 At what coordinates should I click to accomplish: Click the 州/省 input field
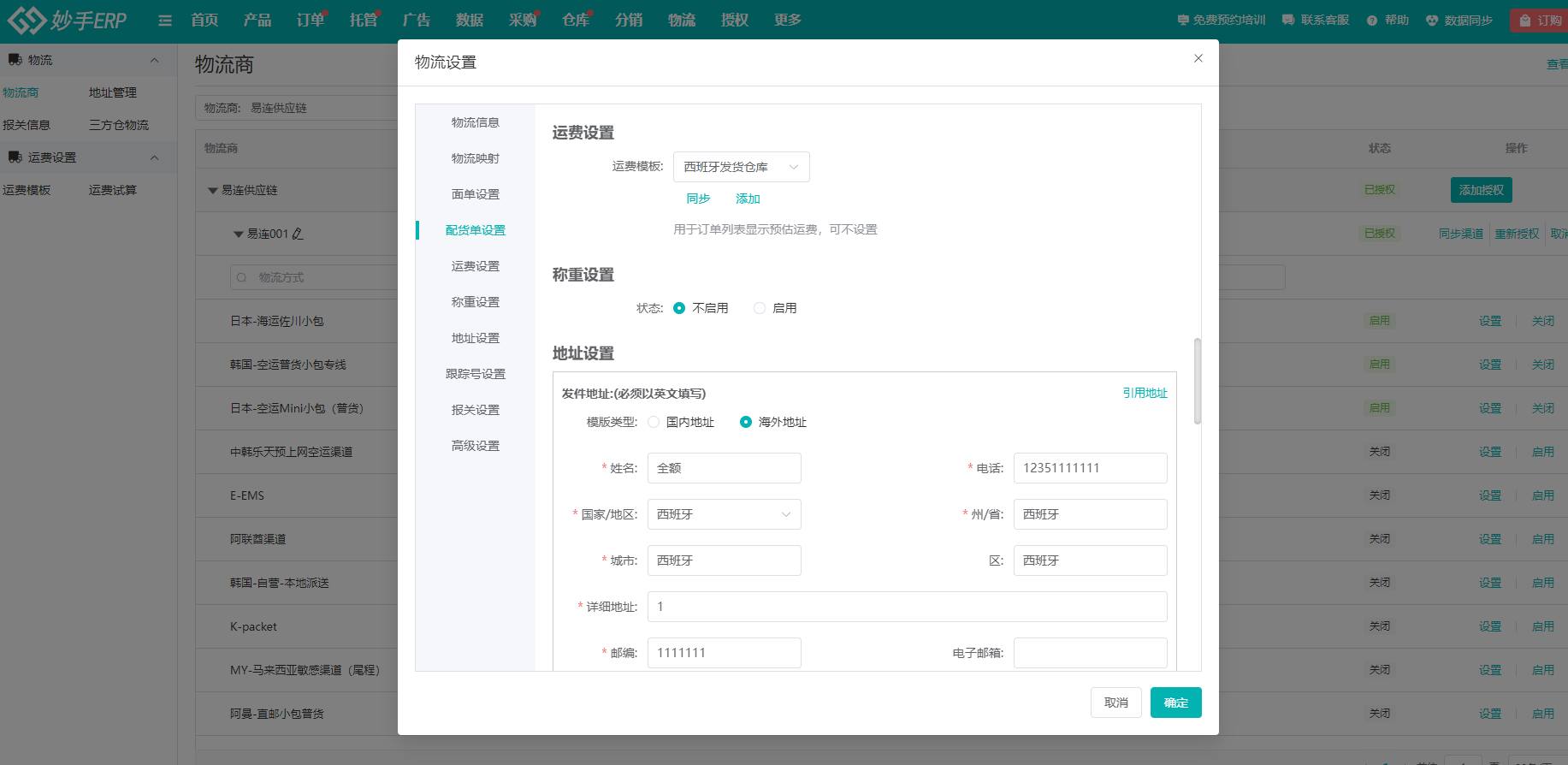coord(1091,514)
